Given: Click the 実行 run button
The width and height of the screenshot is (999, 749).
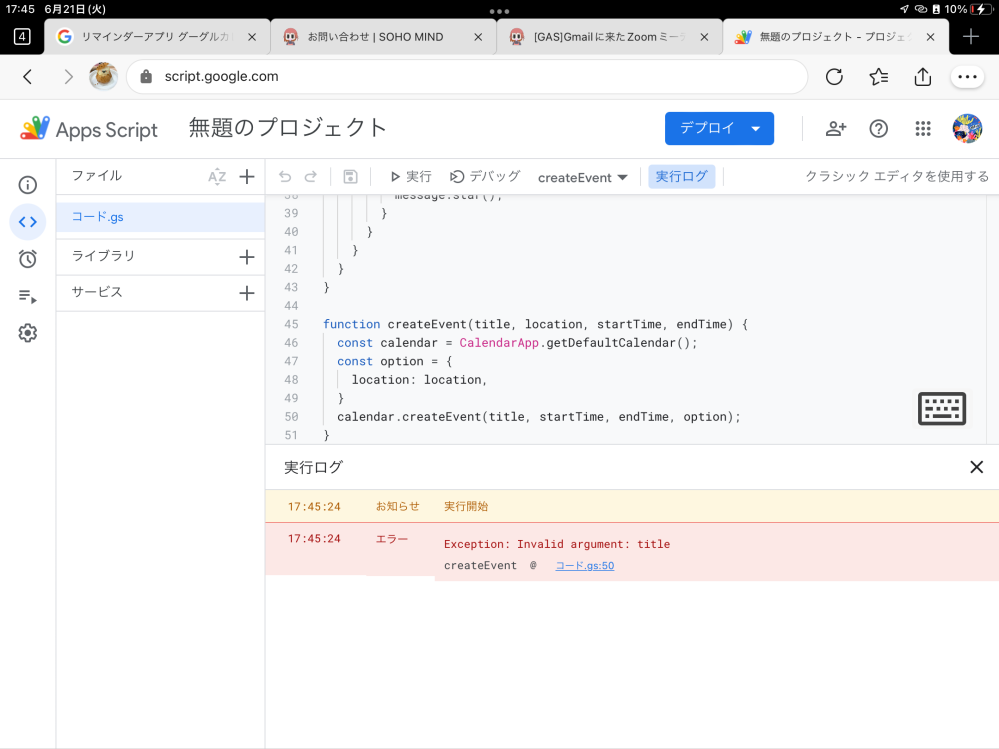Looking at the screenshot, I should coord(410,177).
